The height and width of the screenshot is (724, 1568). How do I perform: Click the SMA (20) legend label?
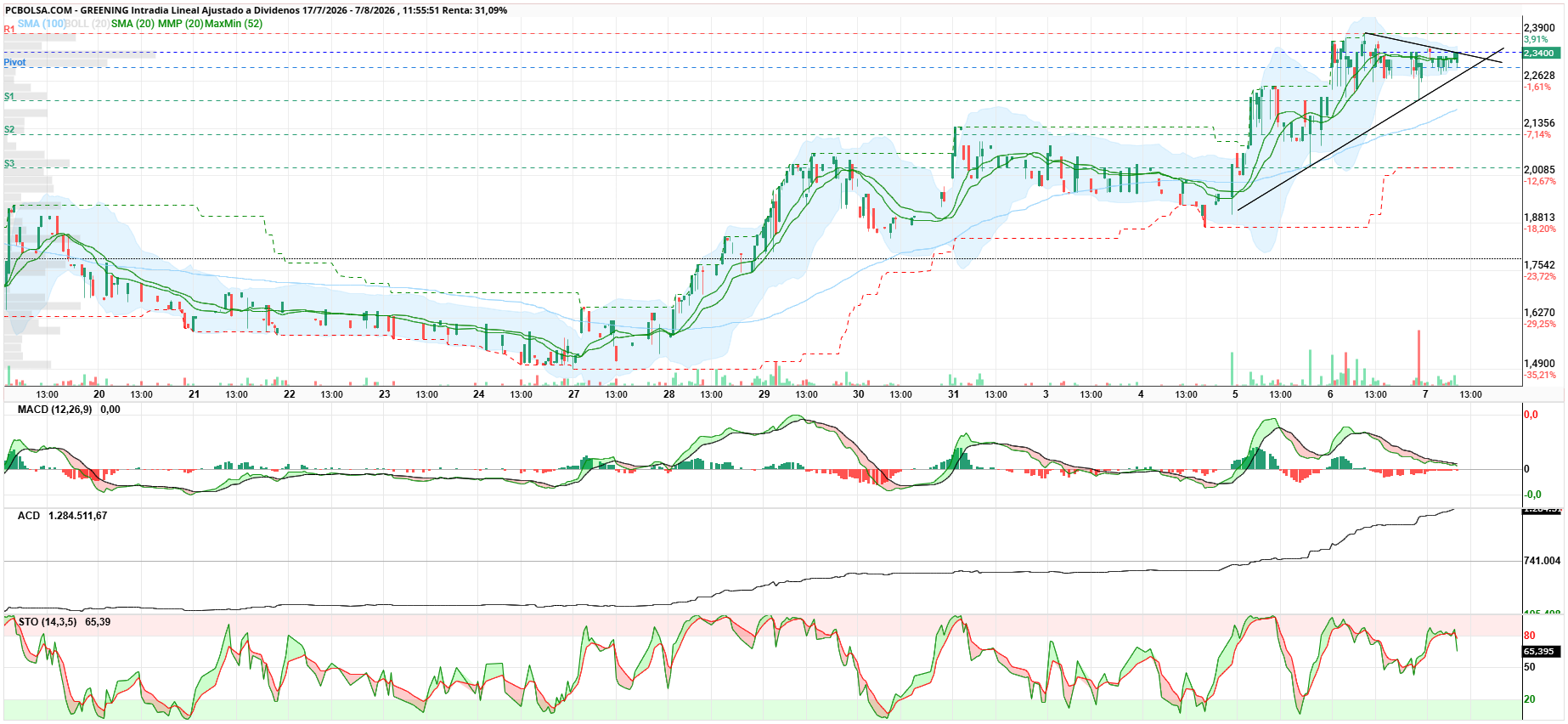(x=133, y=24)
